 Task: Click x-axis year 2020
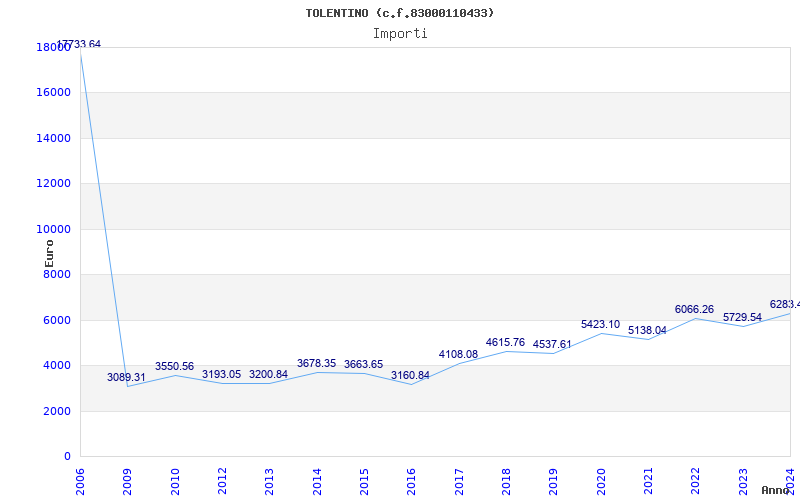pos(601,481)
